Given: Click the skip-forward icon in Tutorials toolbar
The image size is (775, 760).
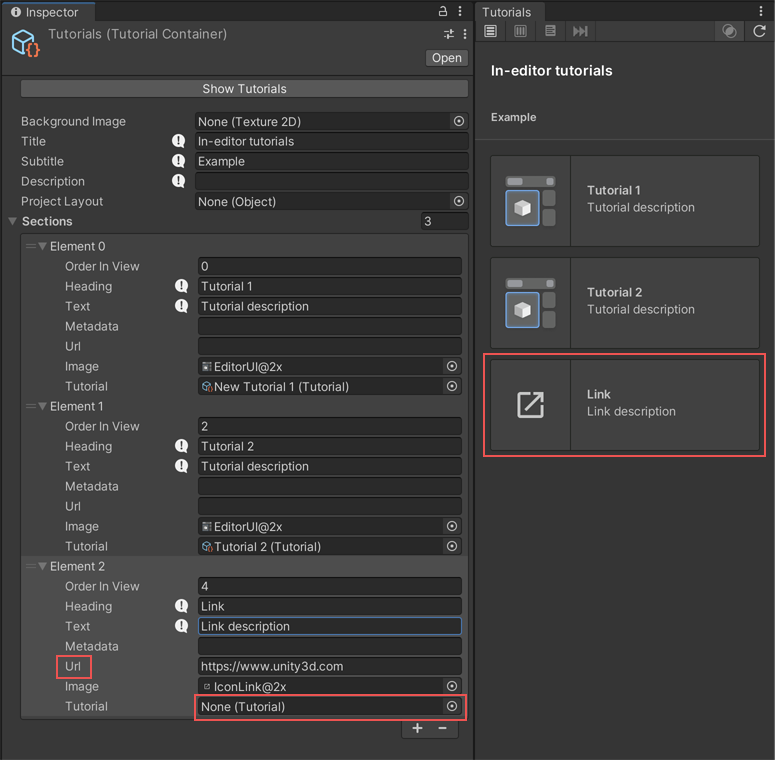Looking at the screenshot, I should (x=580, y=31).
